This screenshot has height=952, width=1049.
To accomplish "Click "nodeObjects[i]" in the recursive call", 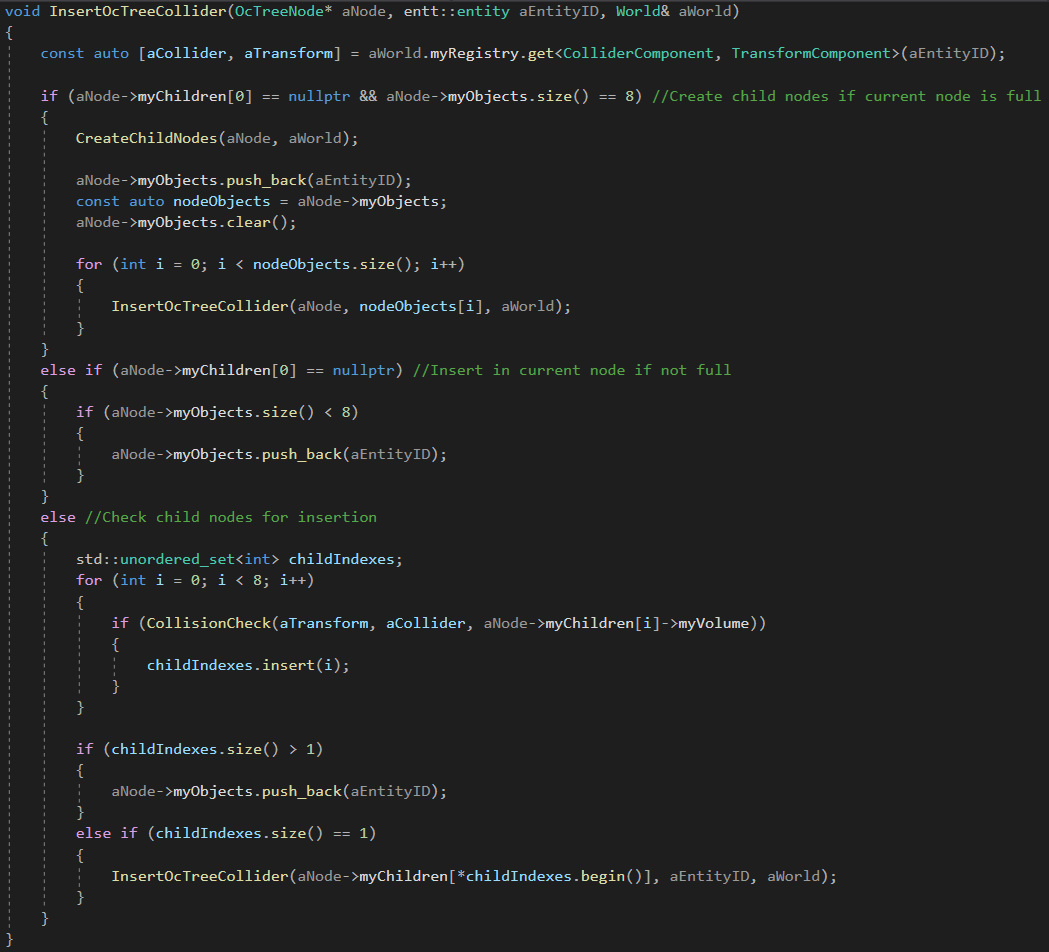I will tap(421, 306).
